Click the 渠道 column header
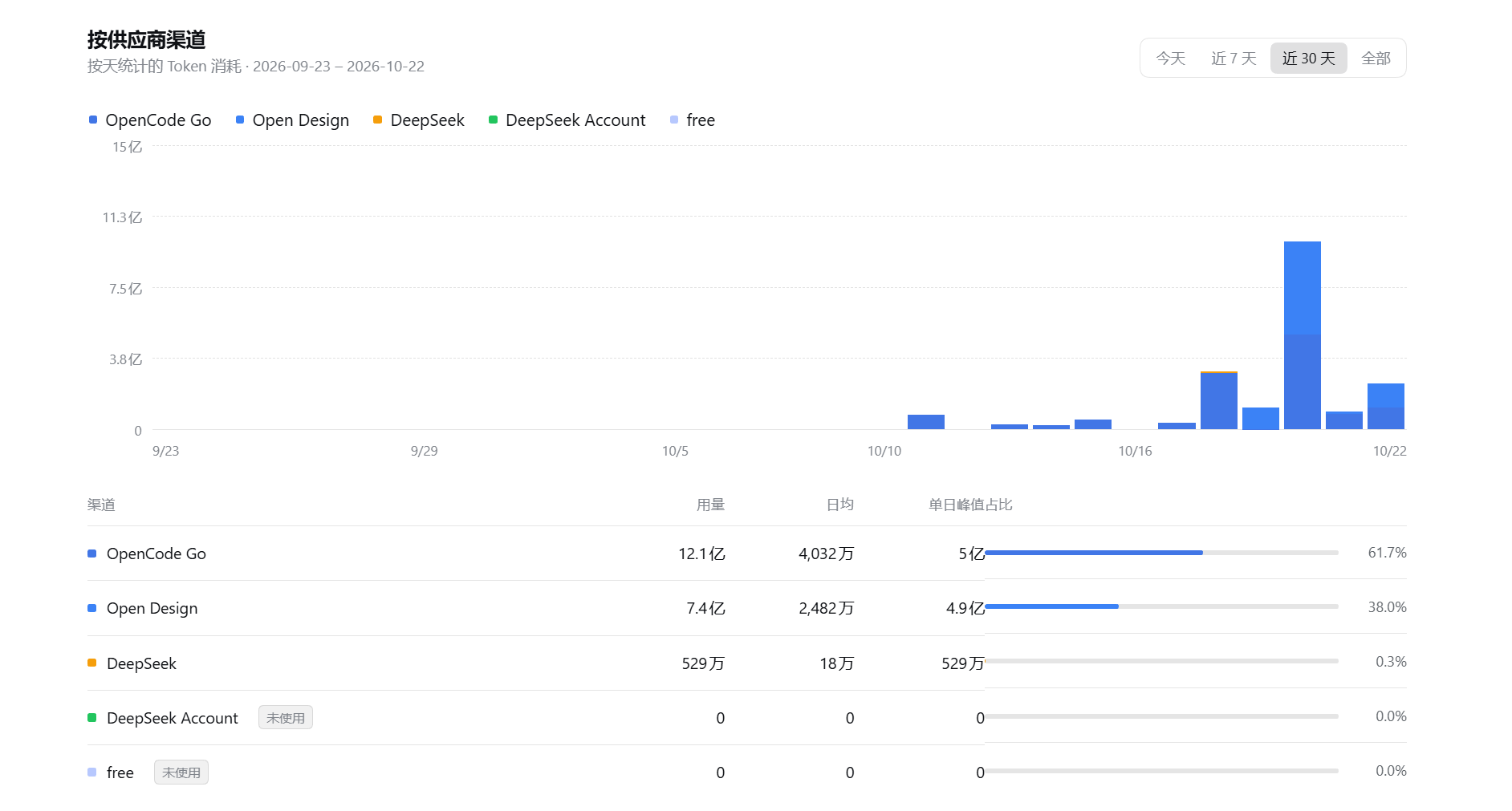The width and height of the screenshot is (1512, 811). (101, 505)
